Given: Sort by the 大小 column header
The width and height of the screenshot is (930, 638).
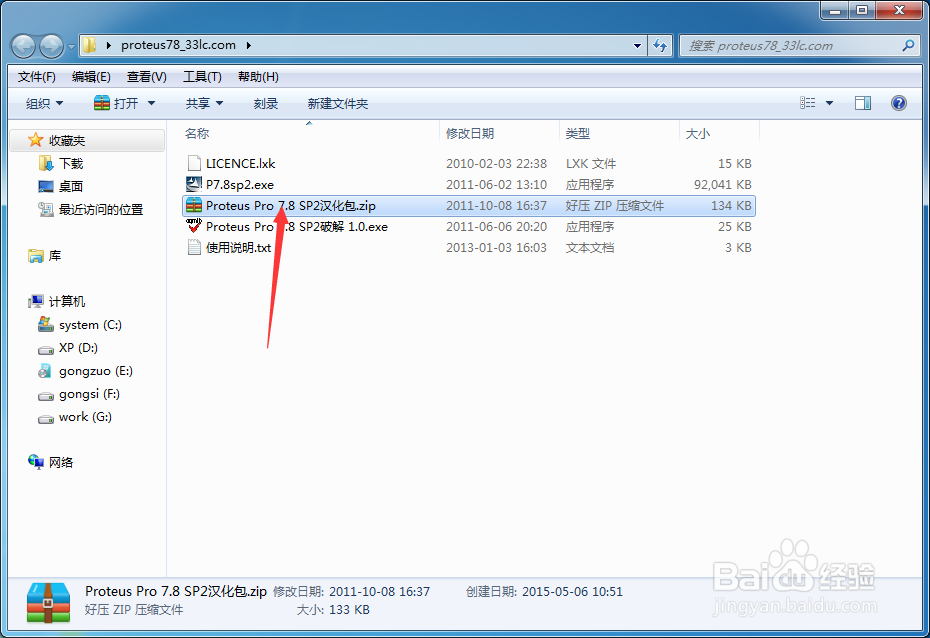Looking at the screenshot, I should pos(698,133).
